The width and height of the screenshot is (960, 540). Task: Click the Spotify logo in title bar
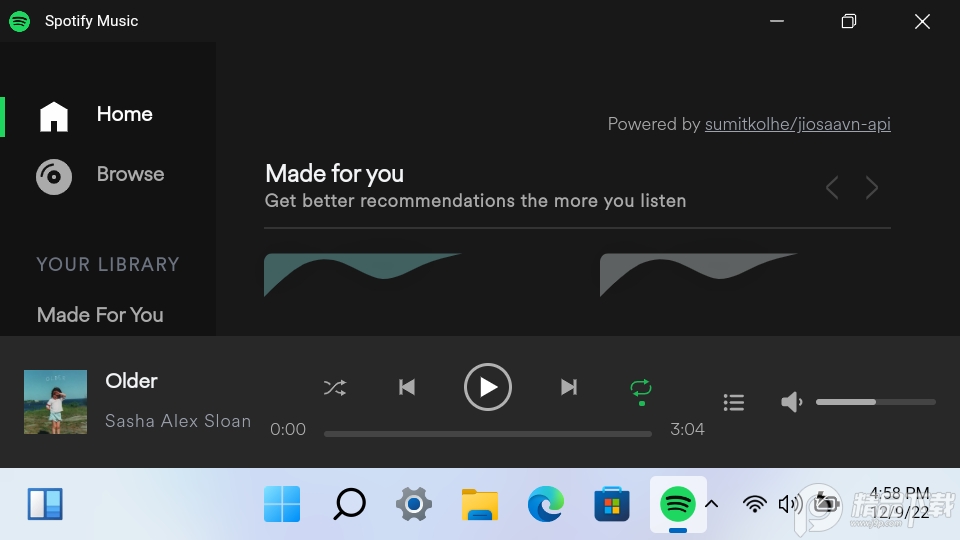20,21
